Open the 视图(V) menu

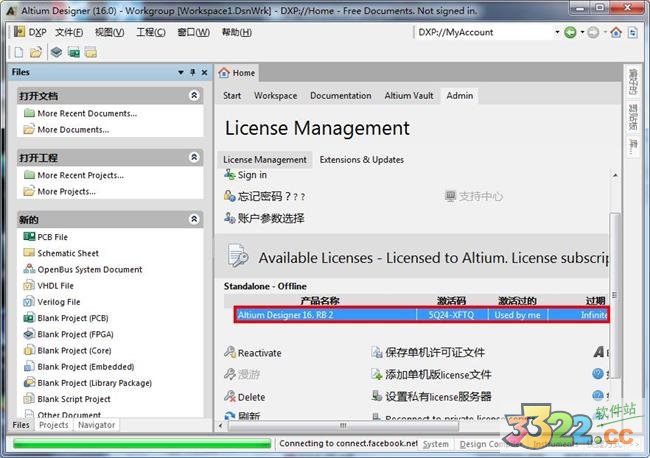click(109, 32)
